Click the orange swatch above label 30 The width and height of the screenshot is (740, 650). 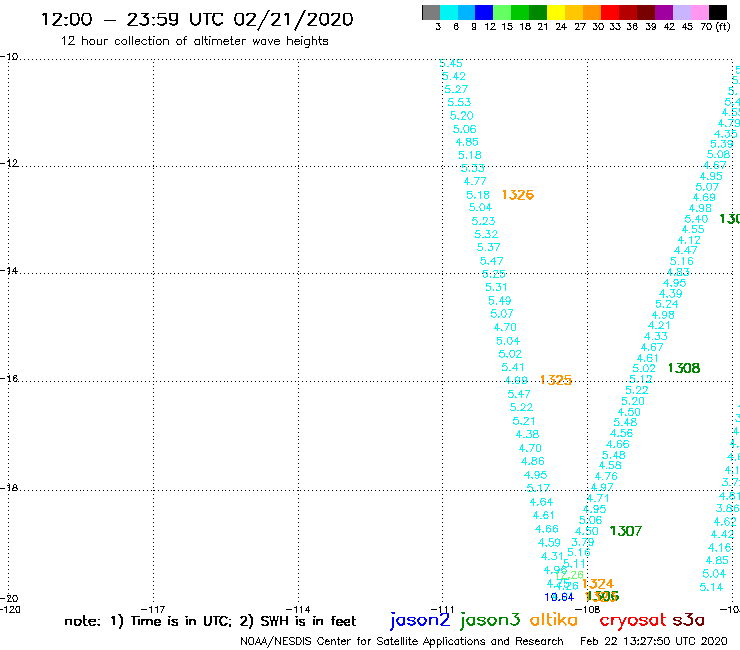point(592,12)
